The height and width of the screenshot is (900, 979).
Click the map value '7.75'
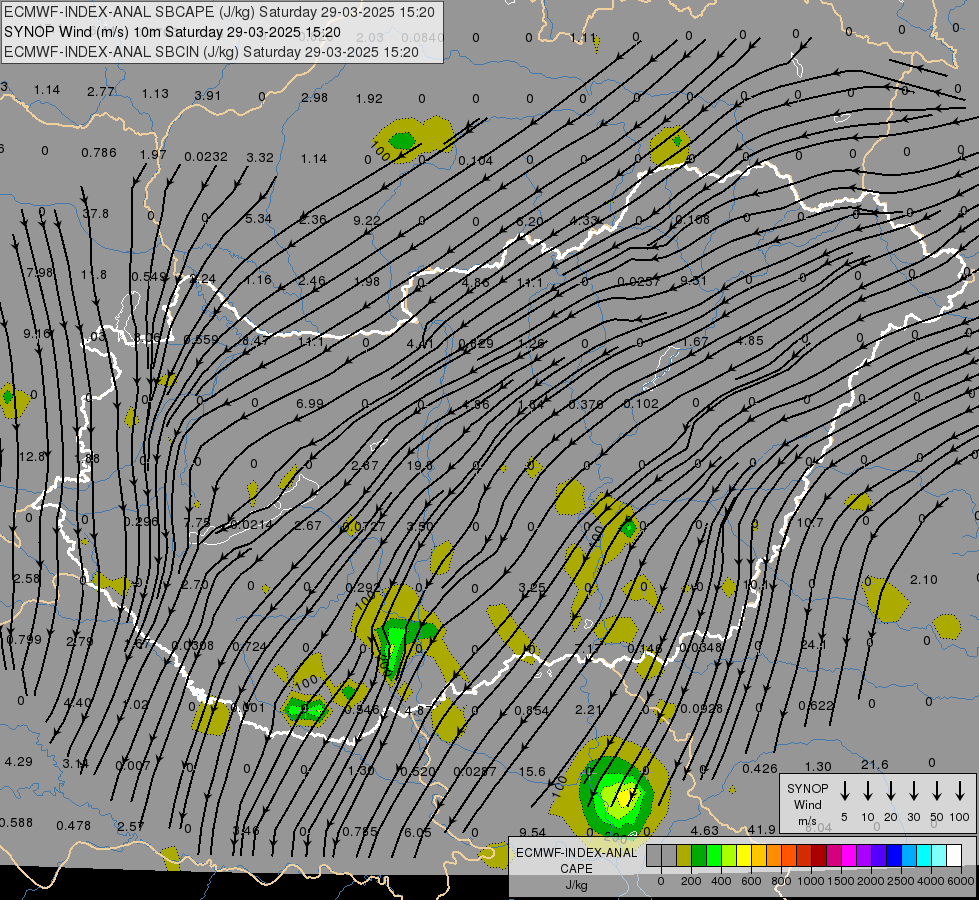tap(197, 523)
